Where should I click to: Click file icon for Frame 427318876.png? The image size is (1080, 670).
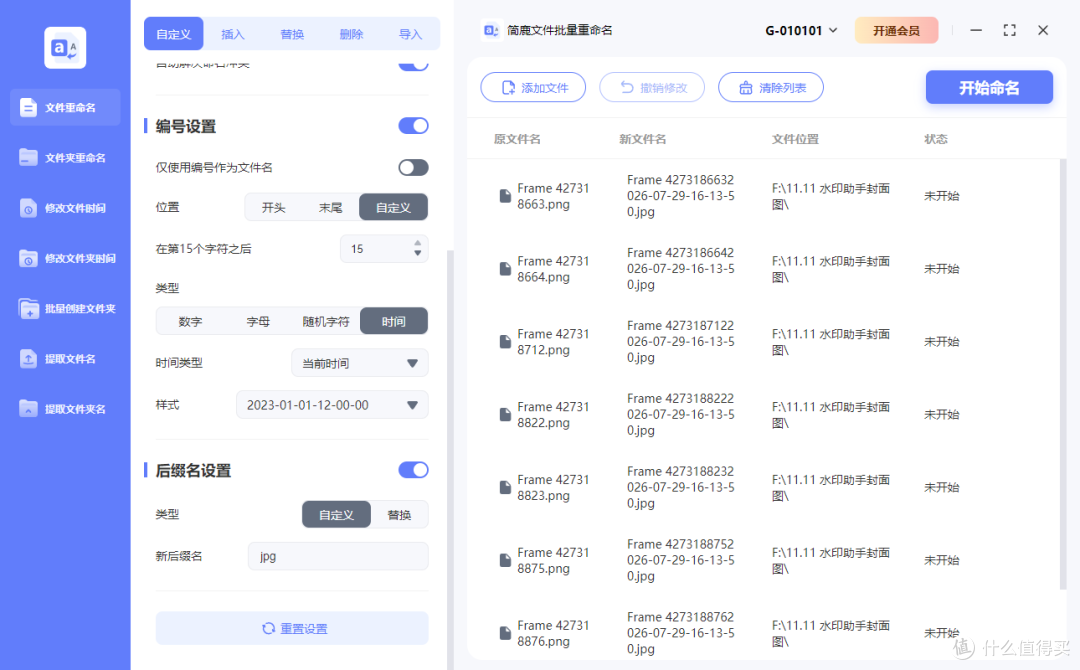point(505,634)
